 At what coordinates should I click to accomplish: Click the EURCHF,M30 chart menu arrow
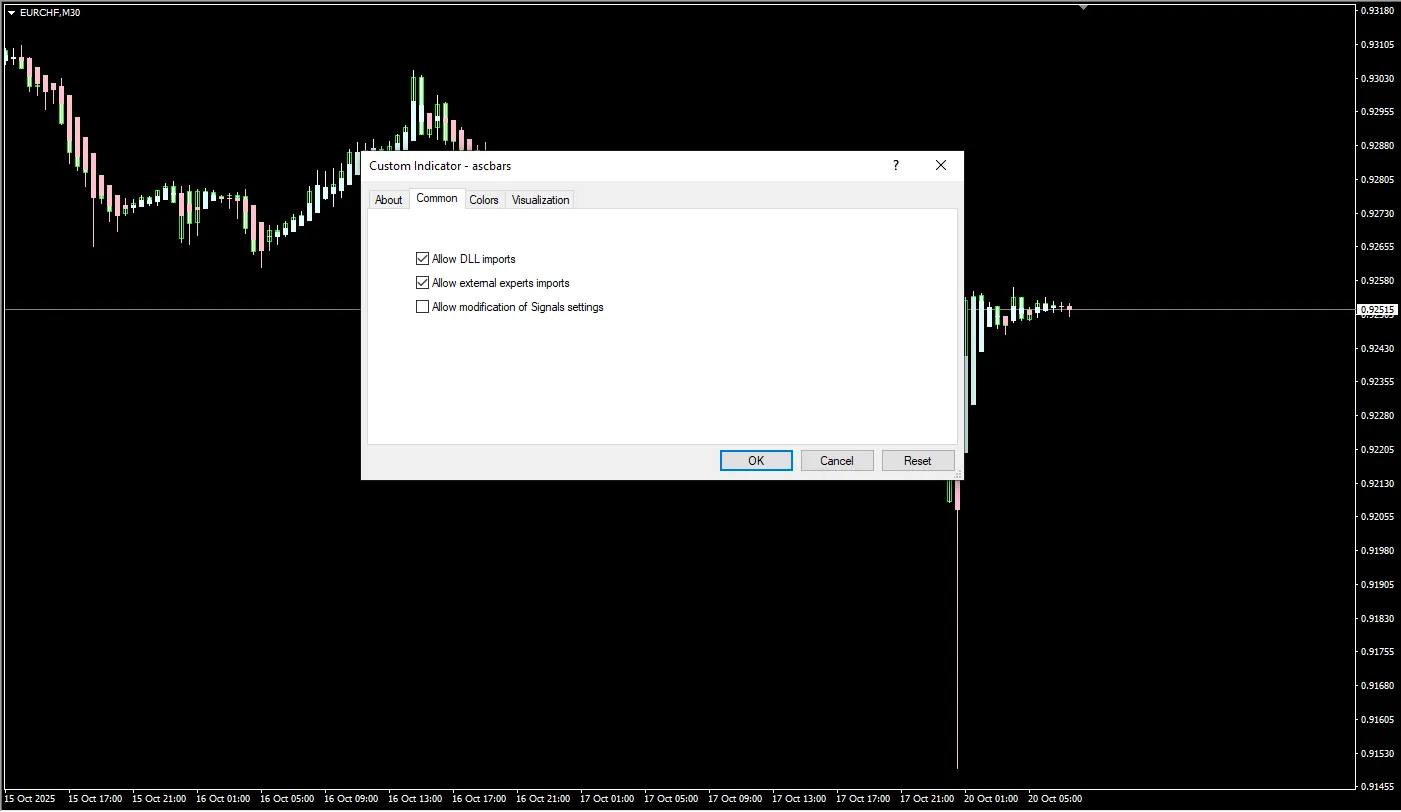[11, 12]
